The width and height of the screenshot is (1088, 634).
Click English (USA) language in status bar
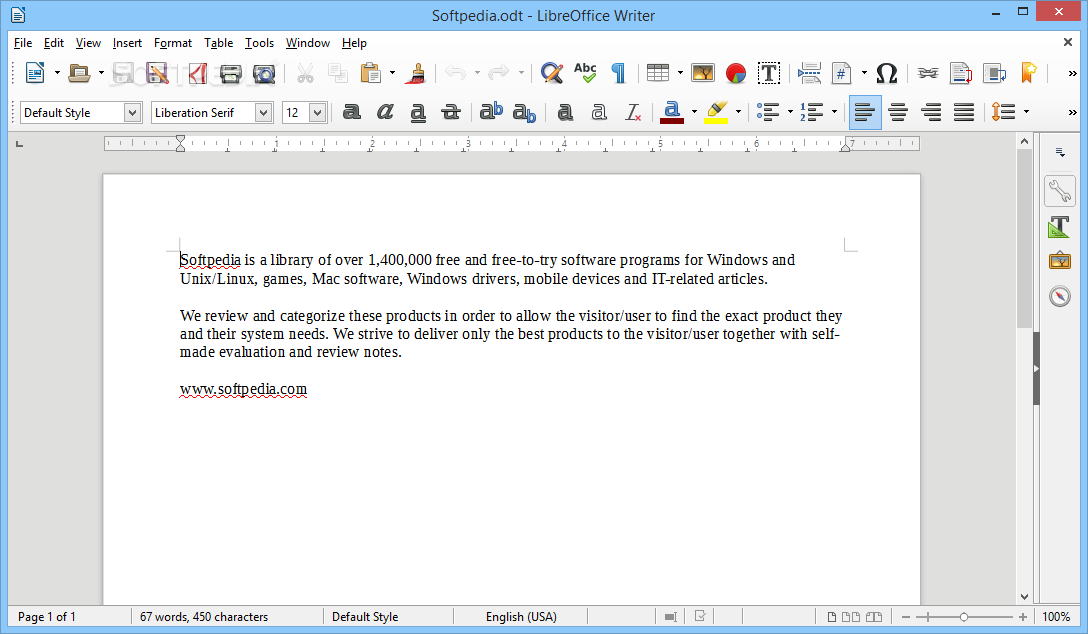click(521, 617)
